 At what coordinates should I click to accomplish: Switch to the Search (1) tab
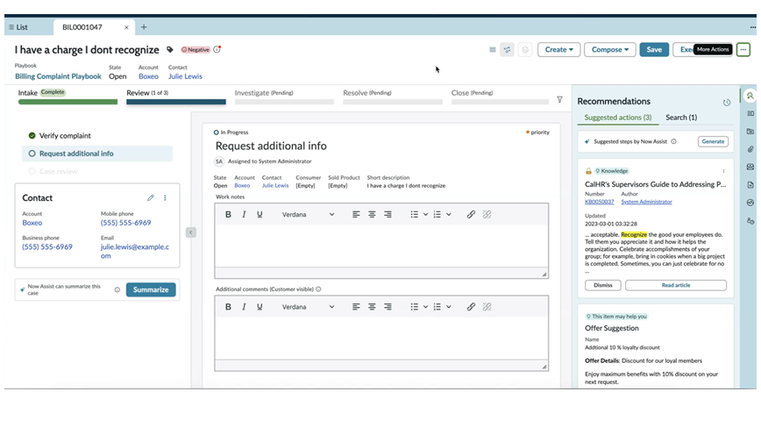[x=681, y=117]
